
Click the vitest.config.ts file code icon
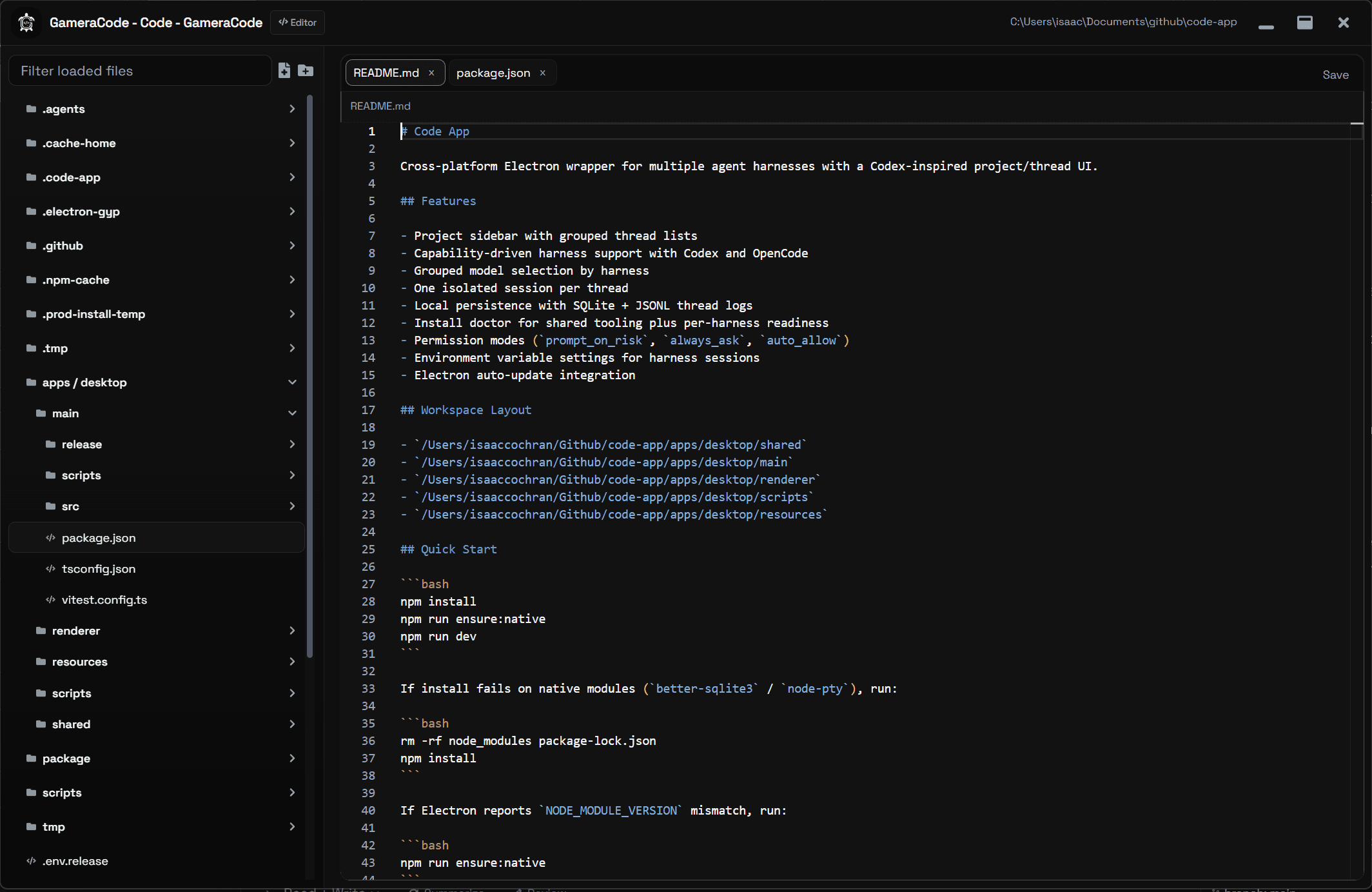(x=50, y=599)
